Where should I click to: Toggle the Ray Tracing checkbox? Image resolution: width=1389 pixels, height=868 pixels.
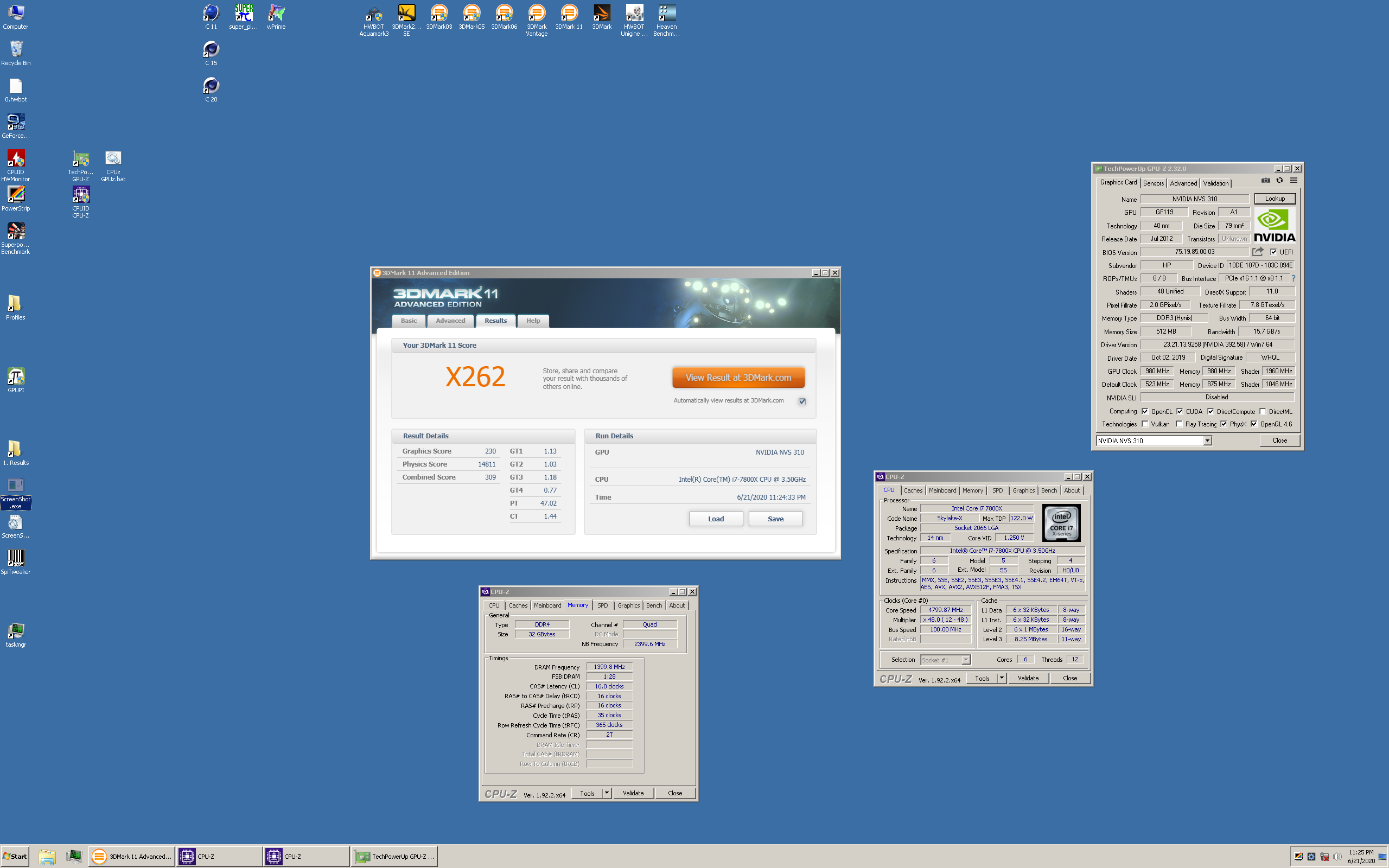(1179, 424)
